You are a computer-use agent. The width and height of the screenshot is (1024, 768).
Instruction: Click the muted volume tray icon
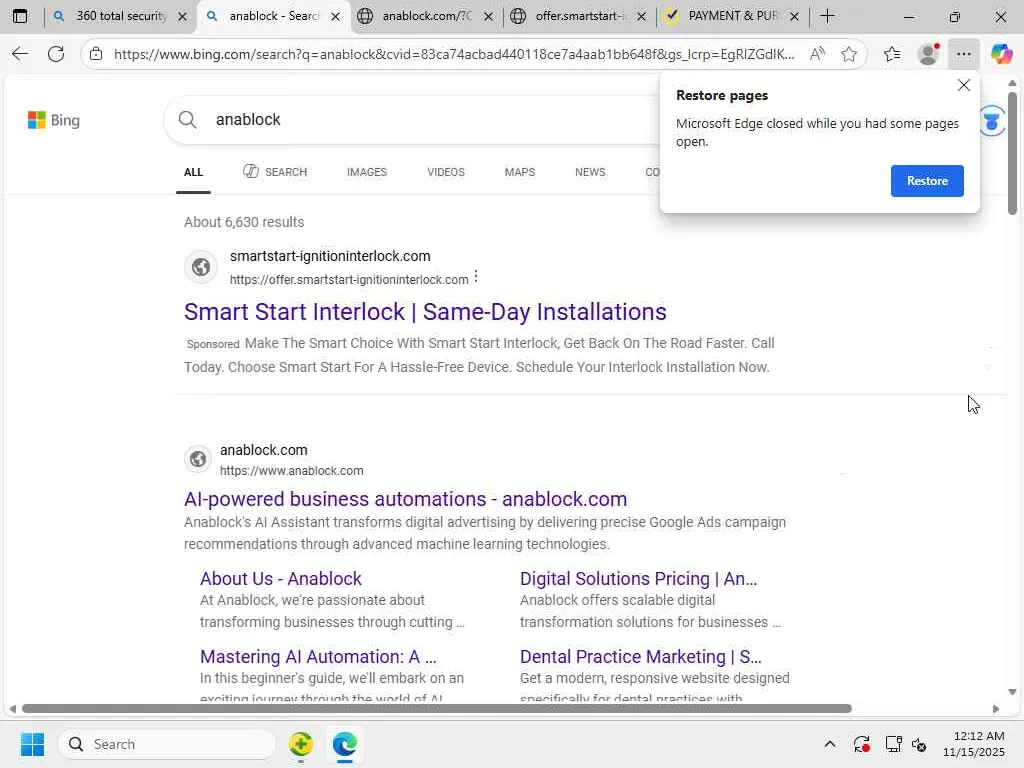tap(919, 744)
